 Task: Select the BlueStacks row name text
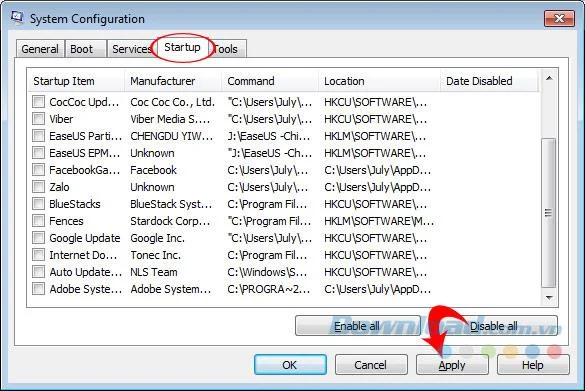75,204
